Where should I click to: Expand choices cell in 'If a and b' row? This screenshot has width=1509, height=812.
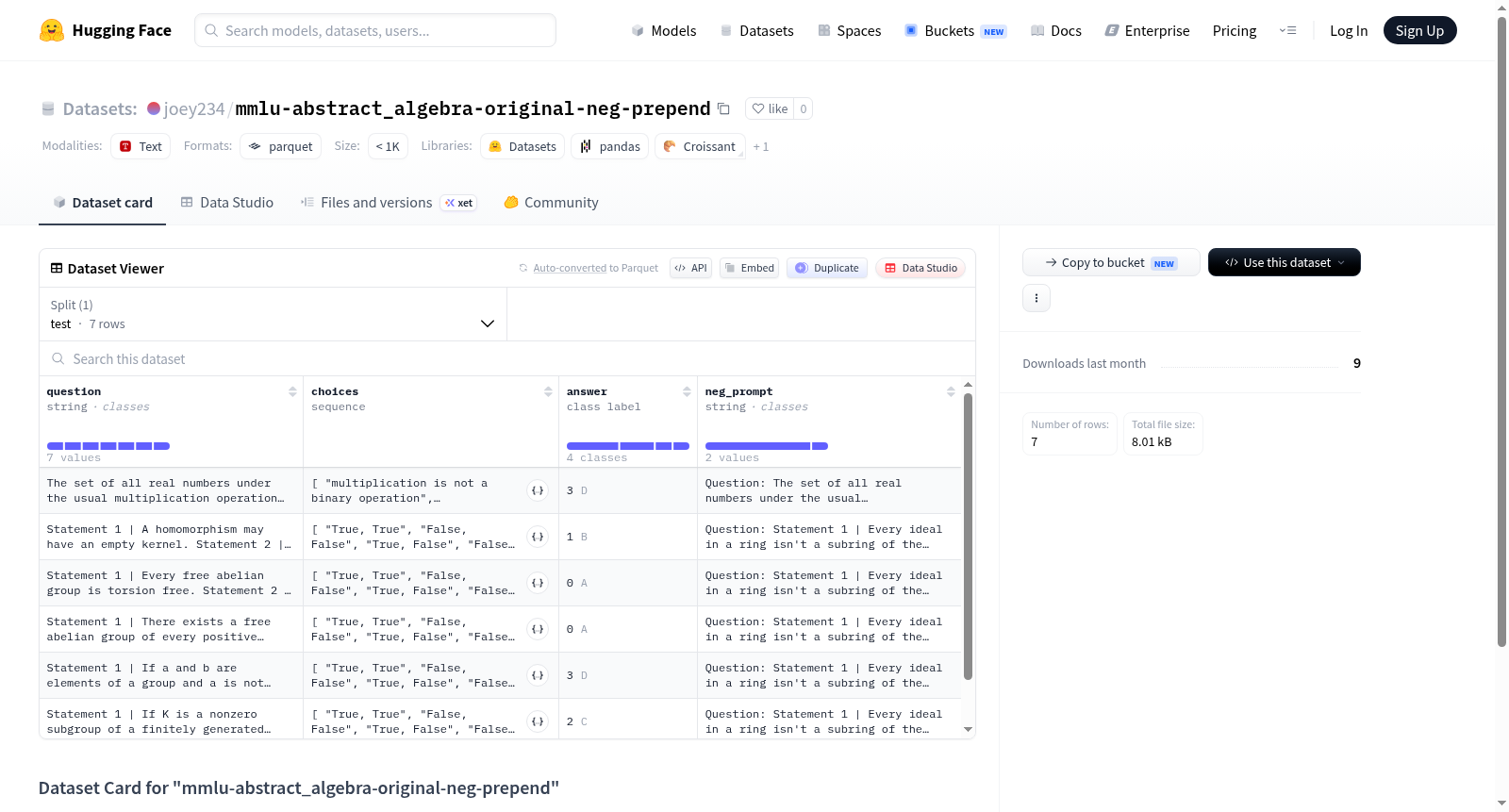pyautogui.click(x=538, y=675)
